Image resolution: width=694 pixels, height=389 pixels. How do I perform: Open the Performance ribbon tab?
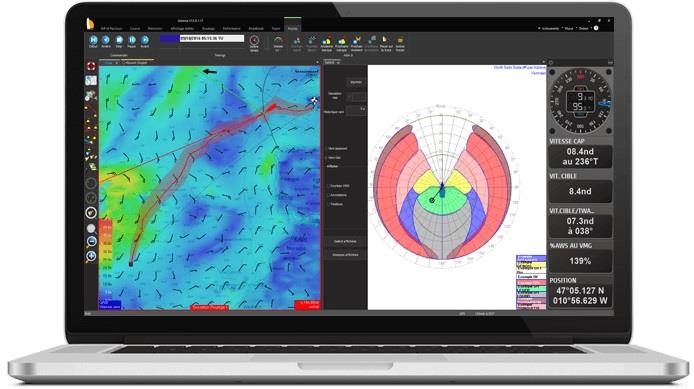(x=231, y=28)
